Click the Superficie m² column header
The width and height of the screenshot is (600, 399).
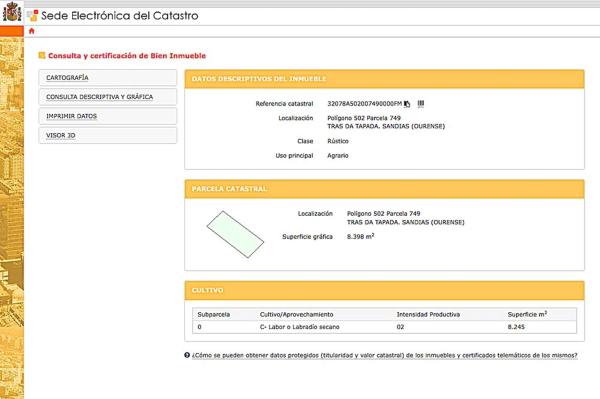tap(527, 314)
